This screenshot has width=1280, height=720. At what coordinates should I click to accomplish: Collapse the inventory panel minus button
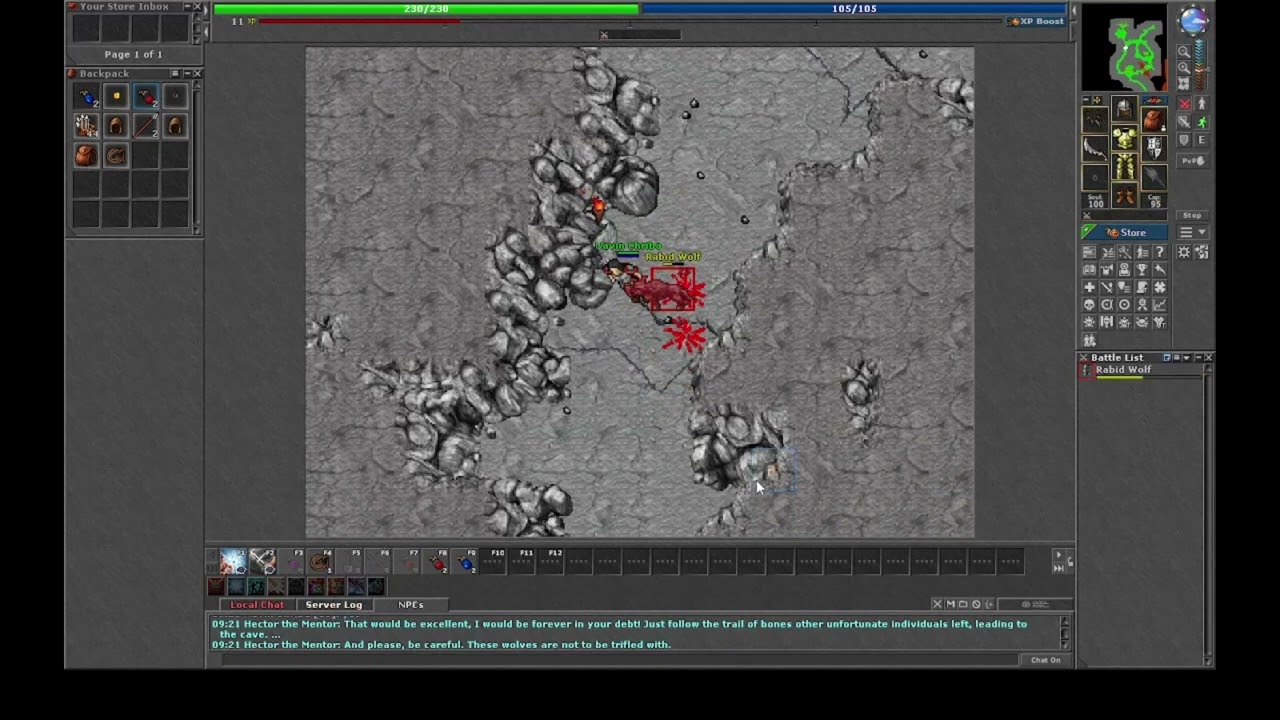pos(1086,100)
